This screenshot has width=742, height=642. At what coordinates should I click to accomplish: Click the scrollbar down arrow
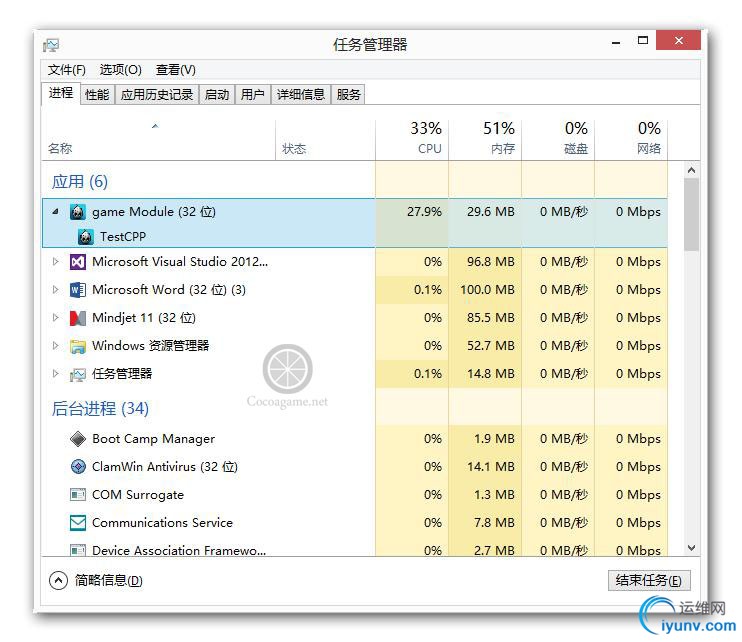point(691,548)
